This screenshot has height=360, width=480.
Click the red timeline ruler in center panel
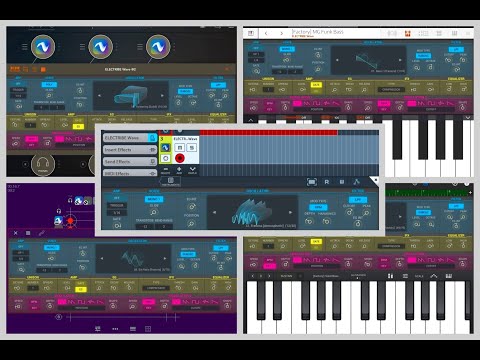coord(269,133)
